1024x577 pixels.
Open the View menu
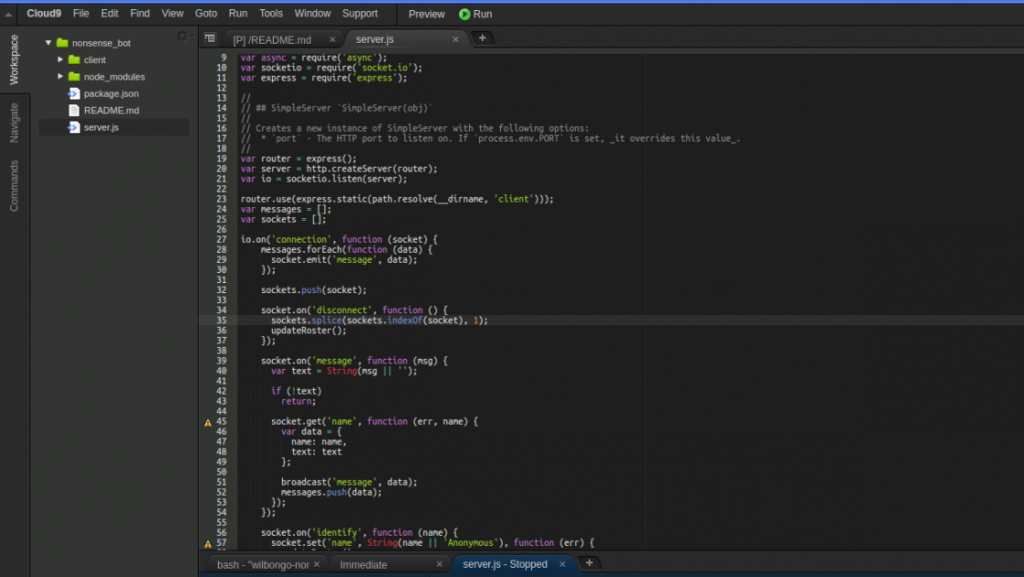172,13
